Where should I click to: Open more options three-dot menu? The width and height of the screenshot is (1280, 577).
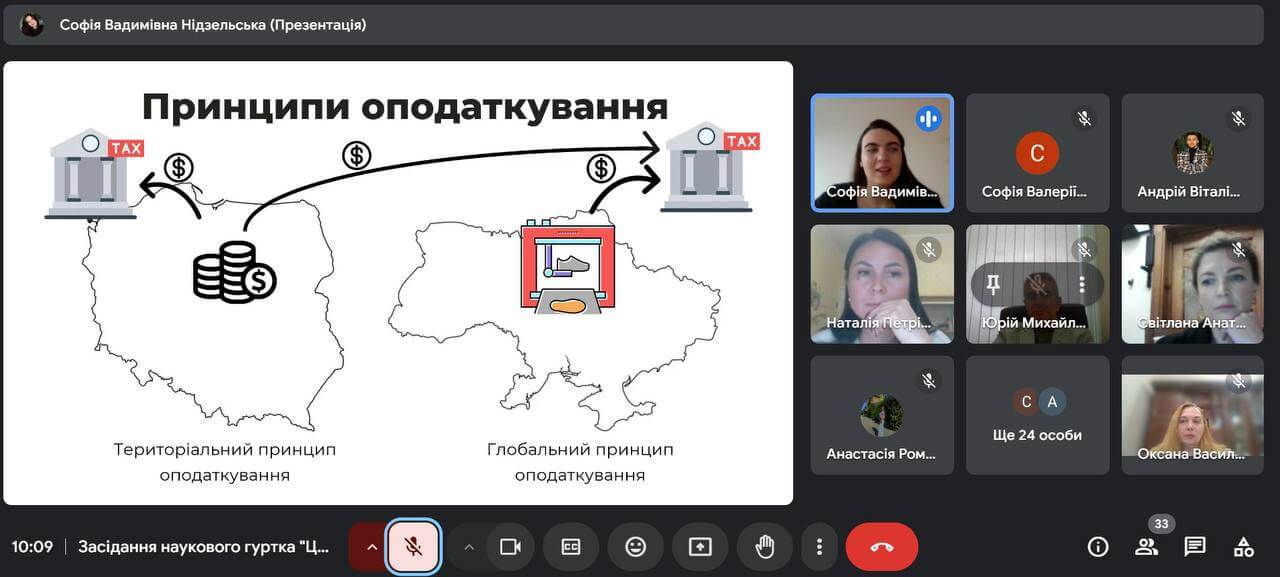tap(819, 547)
